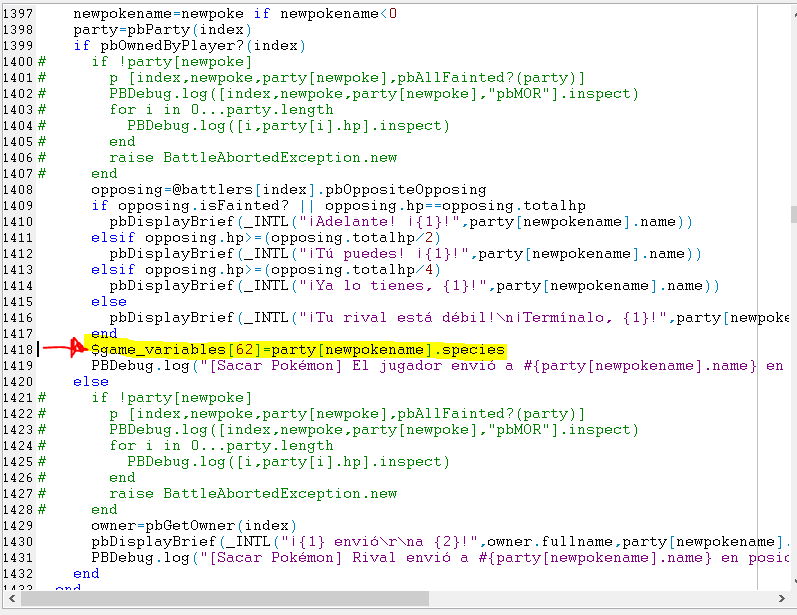Click line number 1418 in the gutter
The height and width of the screenshot is (615, 797).
[18, 350]
